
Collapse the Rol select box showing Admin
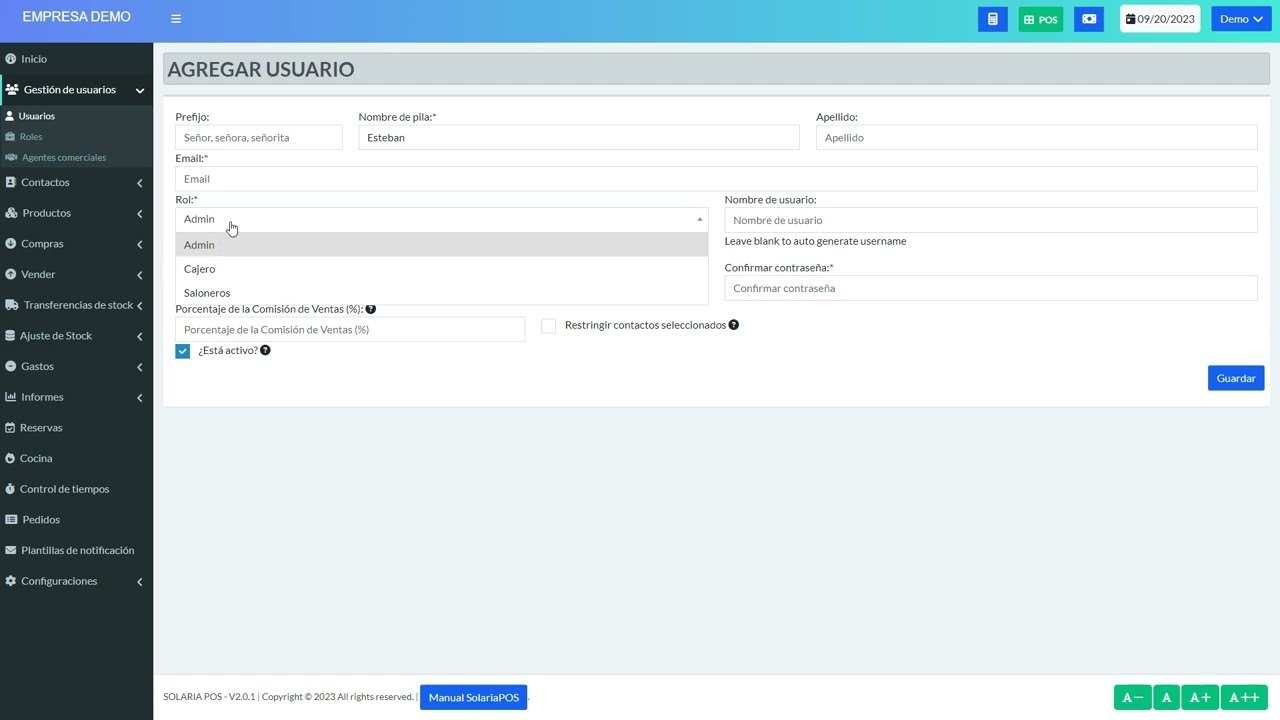coord(442,219)
